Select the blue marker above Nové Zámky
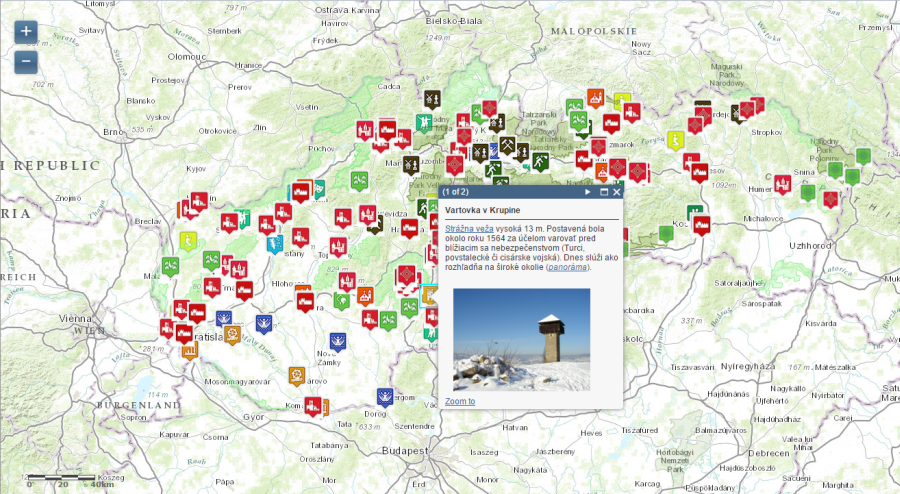Image resolution: width=900 pixels, height=494 pixels. [x=338, y=341]
